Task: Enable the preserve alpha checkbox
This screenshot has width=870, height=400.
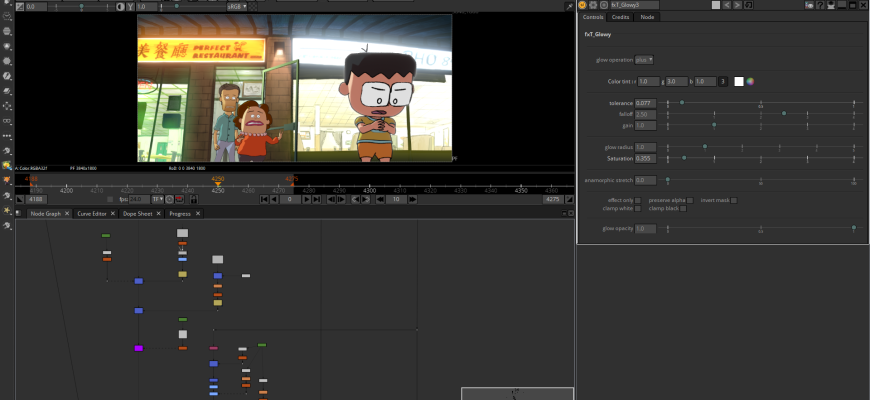Action: (x=690, y=200)
